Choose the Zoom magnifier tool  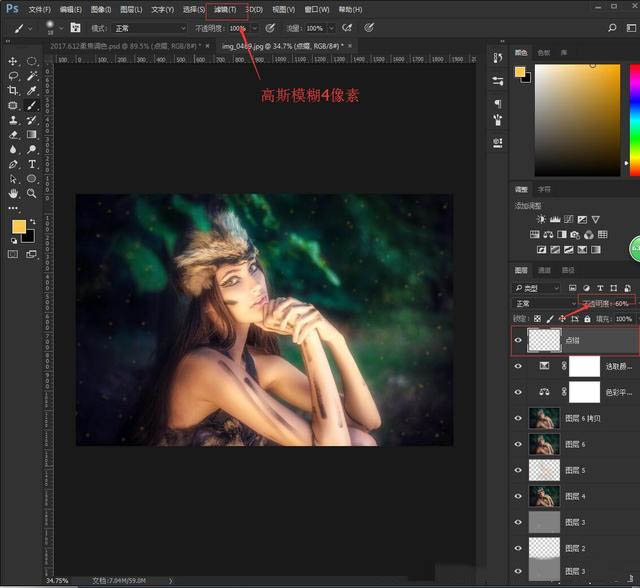pos(32,192)
